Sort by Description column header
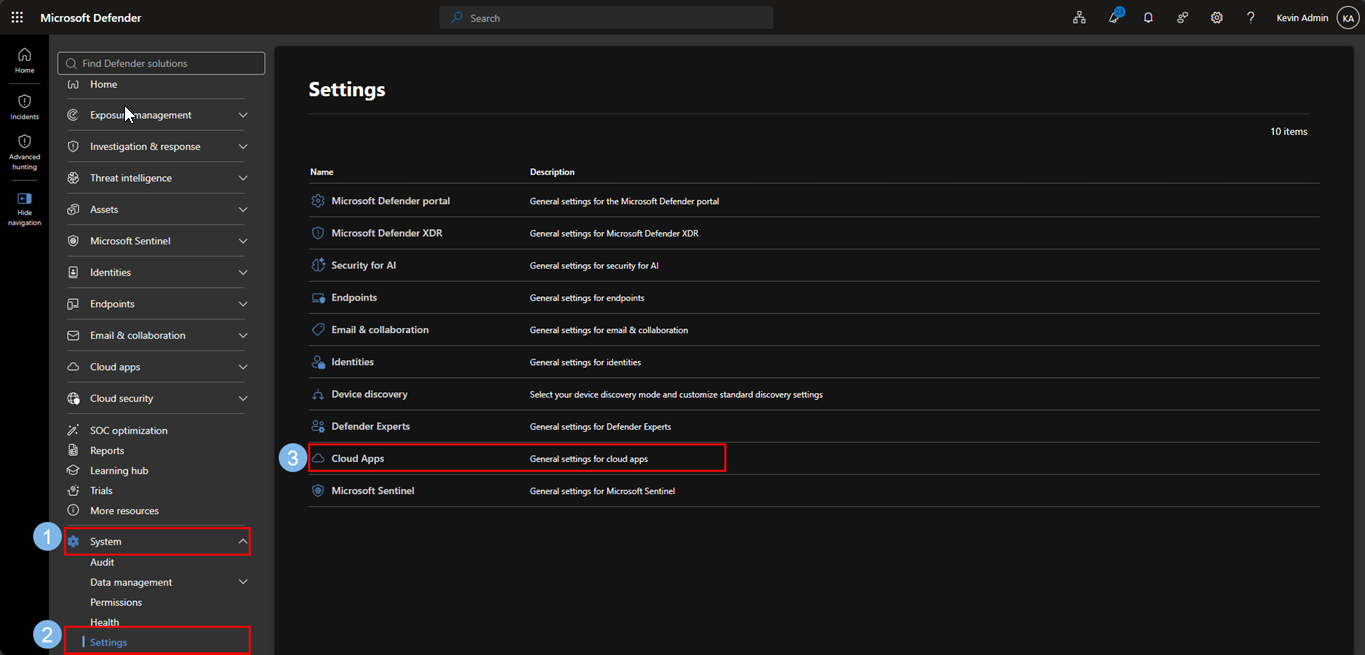Screen dimensions: 1365x655 click(x=552, y=172)
